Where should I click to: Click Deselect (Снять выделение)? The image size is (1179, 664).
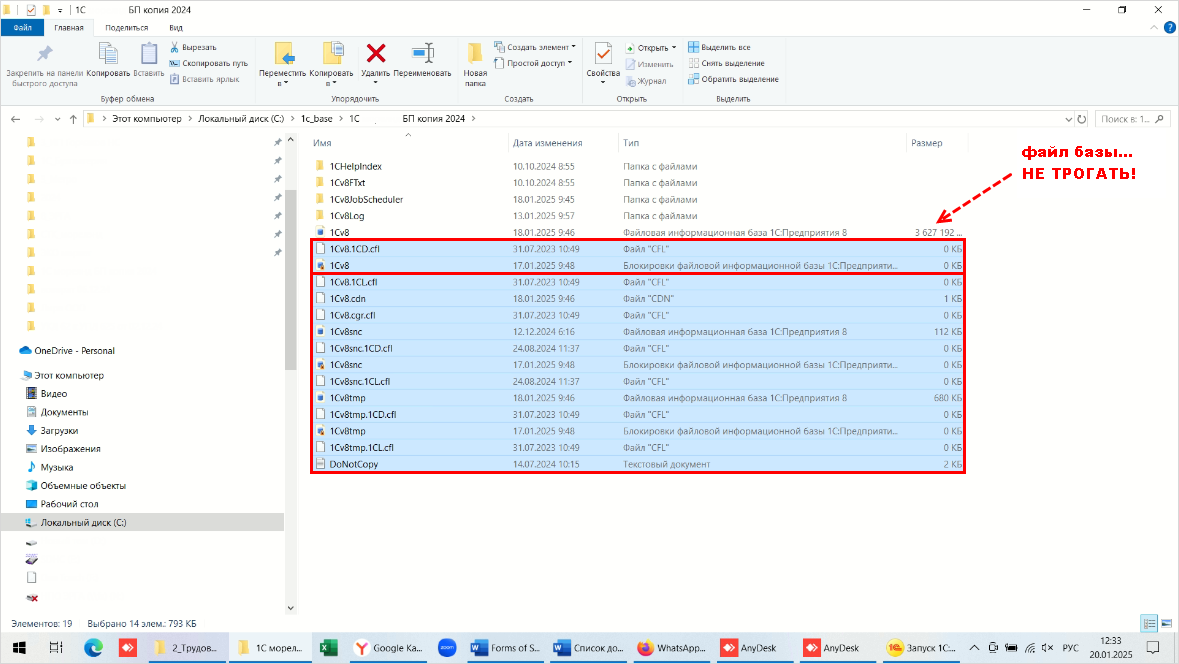(x=726, y=63)
